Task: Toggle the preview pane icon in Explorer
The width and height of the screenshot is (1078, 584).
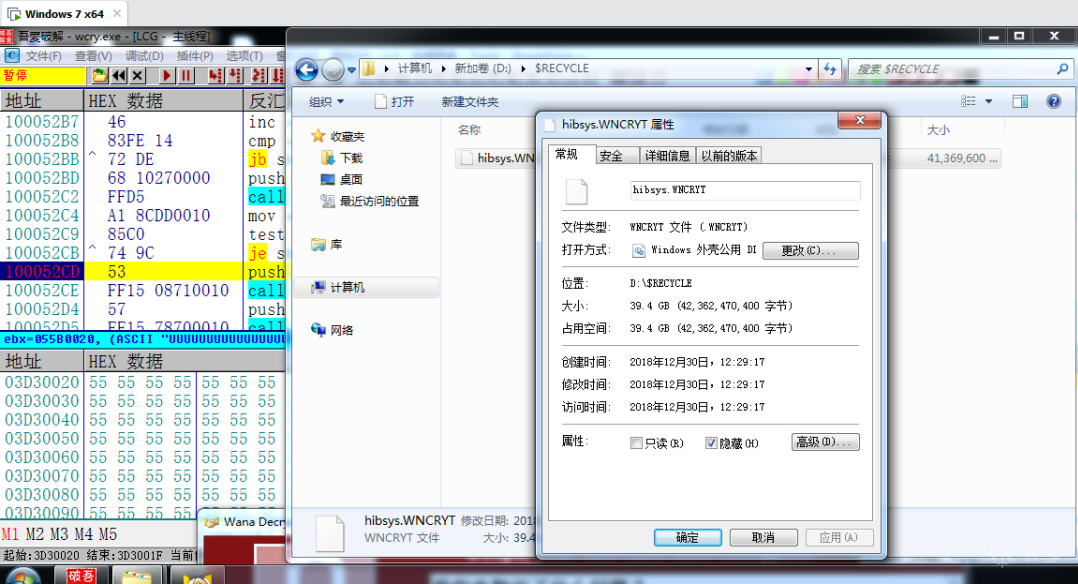Action: pos(1020,102)
